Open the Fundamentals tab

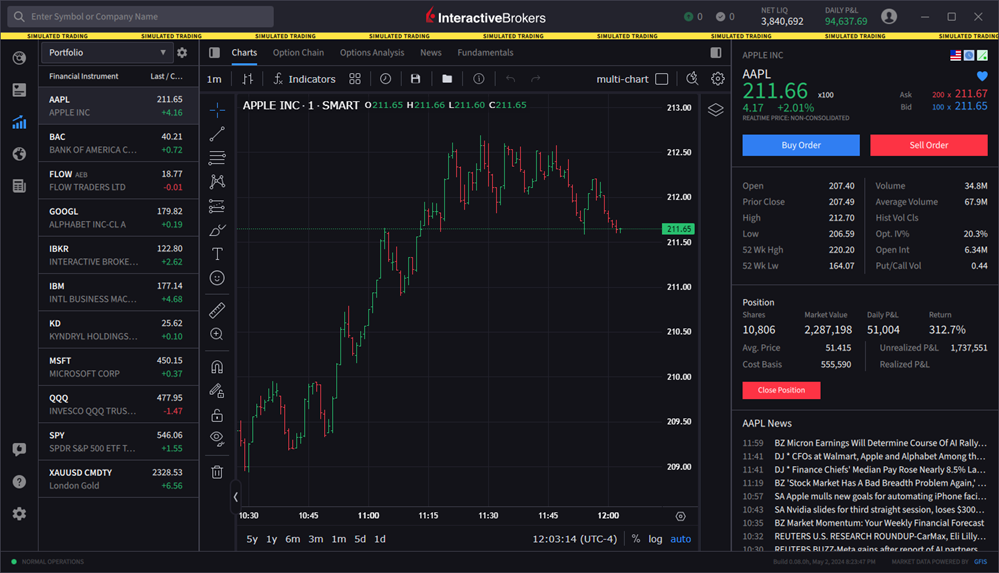485,53
